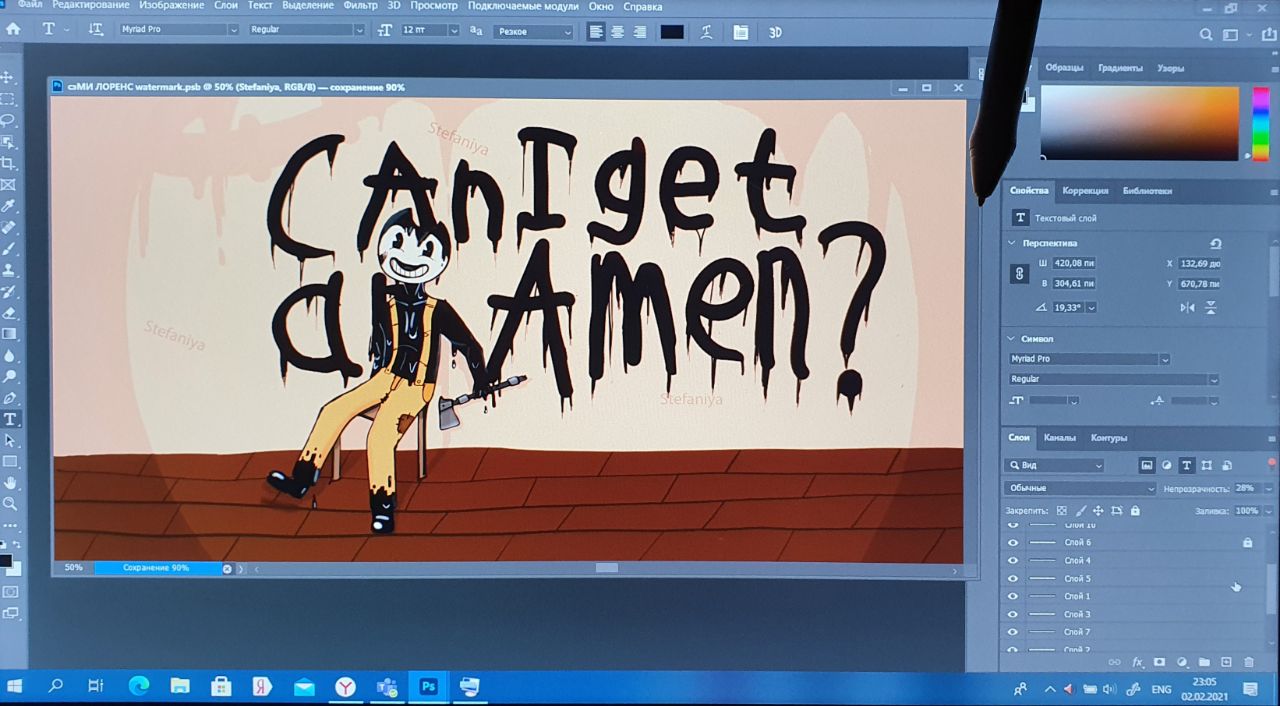Switch to the Контуры tab

point(1109,438)
